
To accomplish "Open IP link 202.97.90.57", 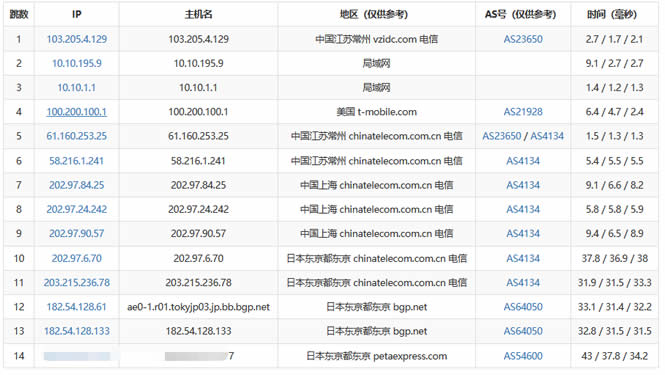I will [77, 233].
